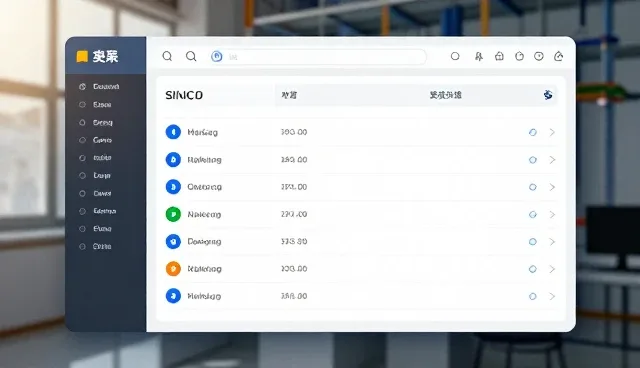
Task: Expand the second row with its chevron
Action: point(552,160)
